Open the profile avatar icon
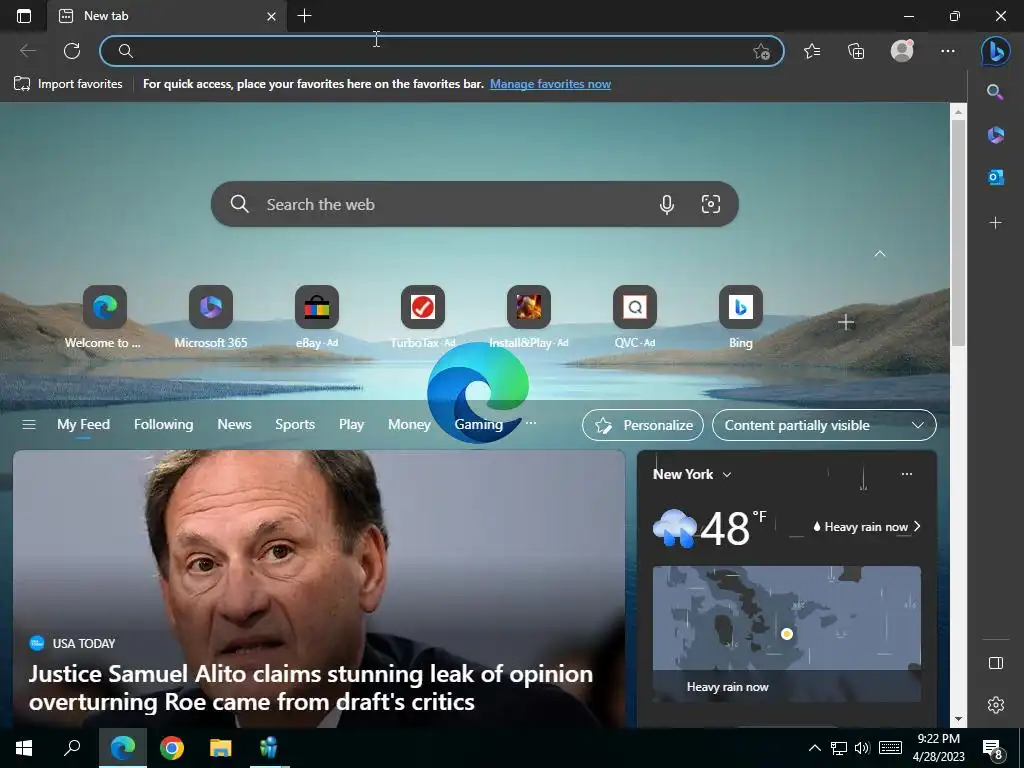1024x768 pixels. (x=902, y=51)
